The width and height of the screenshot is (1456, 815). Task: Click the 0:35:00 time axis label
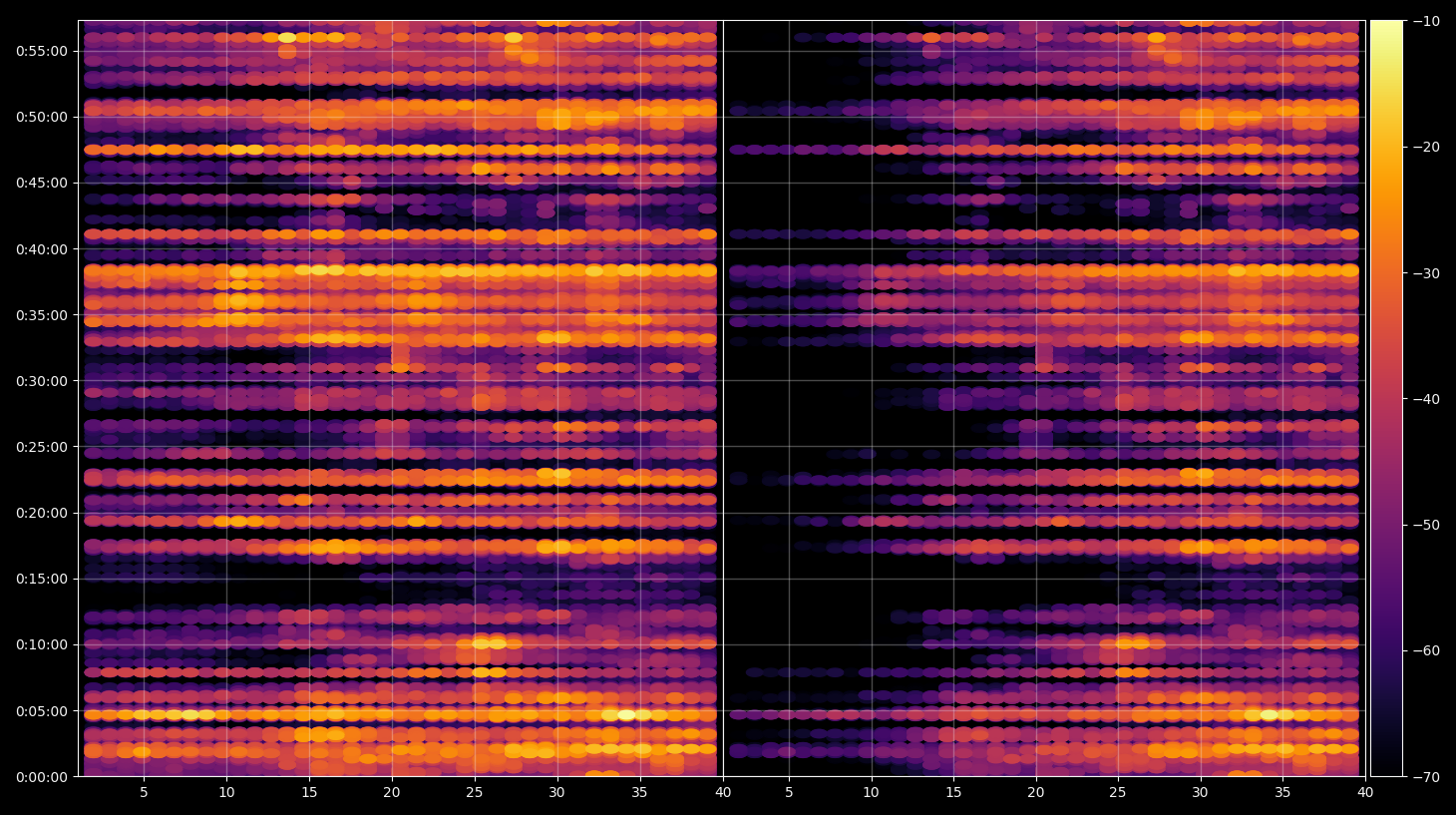[42, 315]
